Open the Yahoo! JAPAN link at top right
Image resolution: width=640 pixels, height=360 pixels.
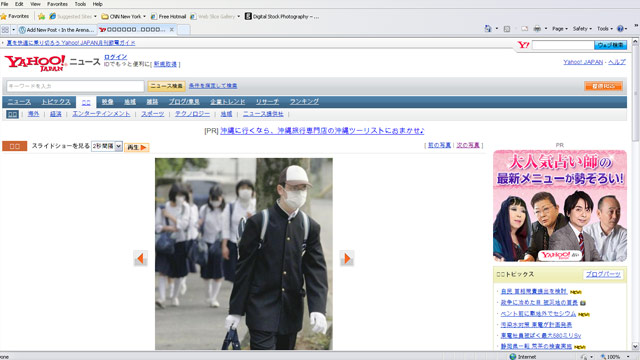[583, 62]
